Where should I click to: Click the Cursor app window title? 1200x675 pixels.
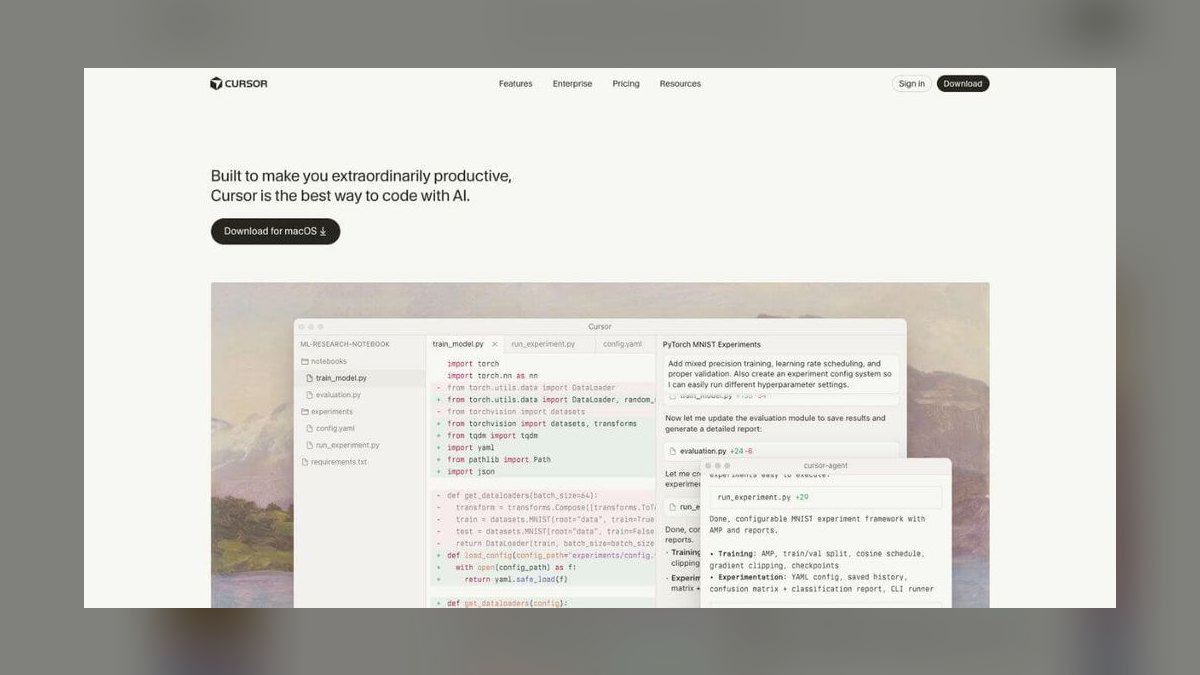[x=600, y=327]
